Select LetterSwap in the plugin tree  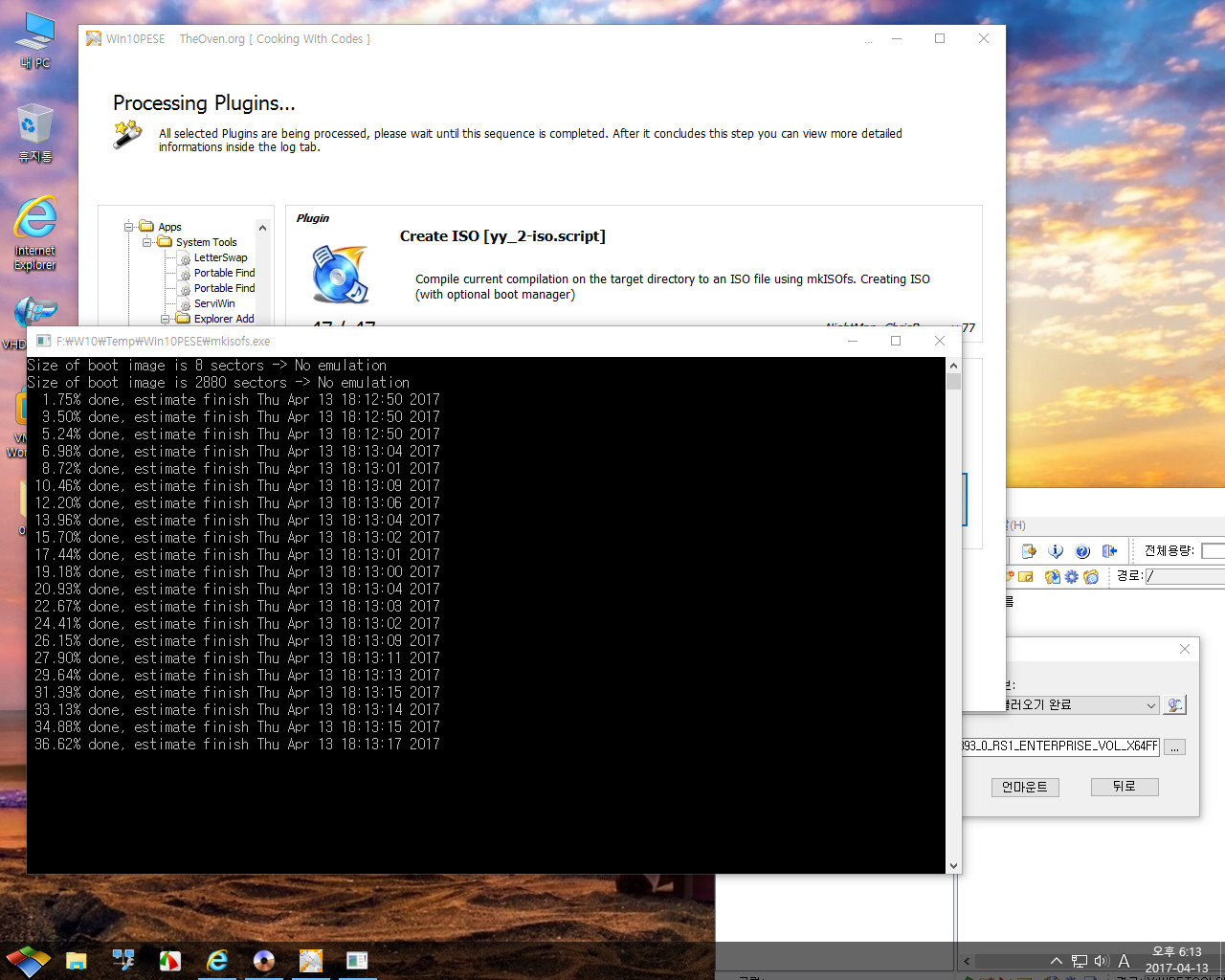point(220,257)
